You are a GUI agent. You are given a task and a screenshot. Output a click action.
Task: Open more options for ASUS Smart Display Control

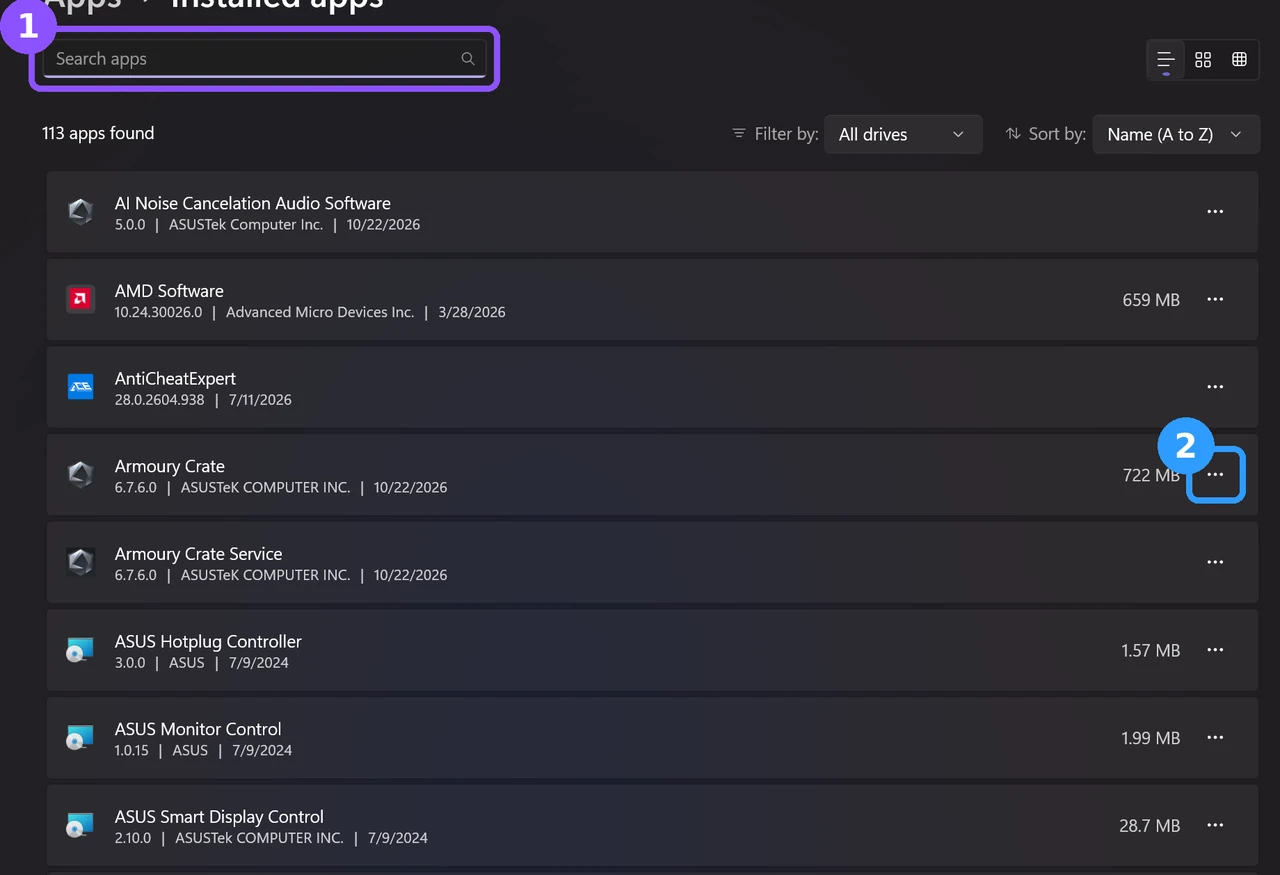(x=1215, y=826)
